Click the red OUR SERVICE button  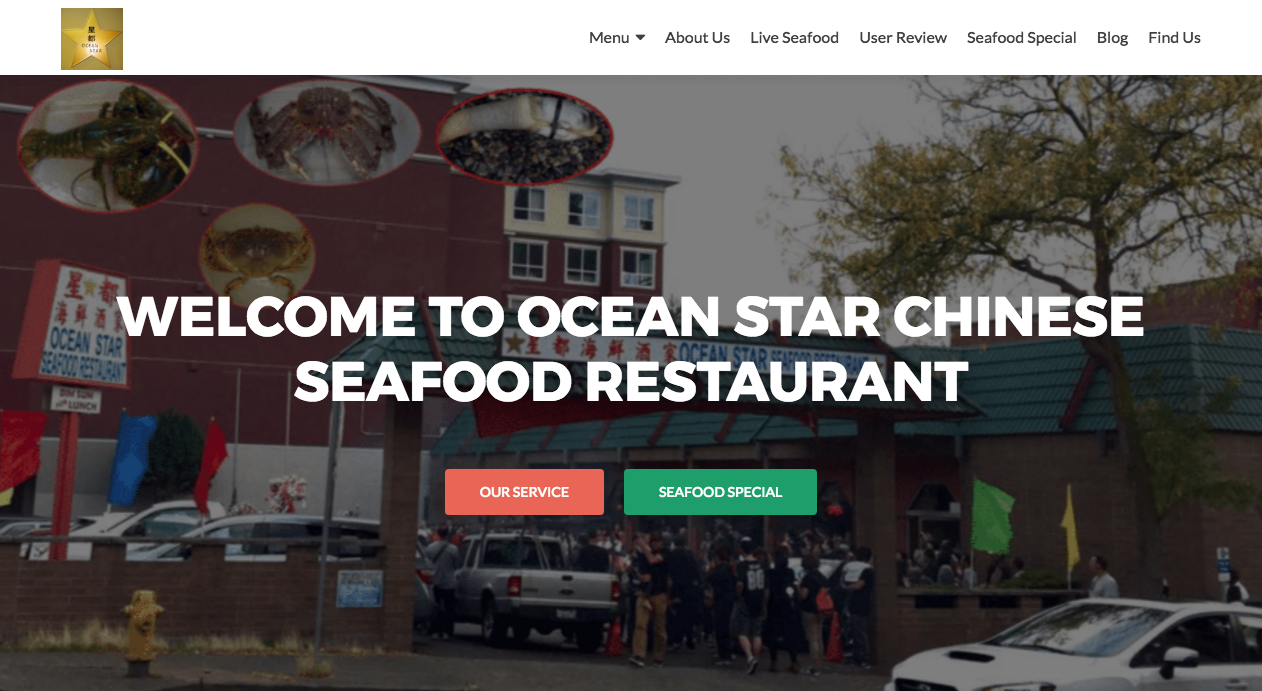point(524,492)
